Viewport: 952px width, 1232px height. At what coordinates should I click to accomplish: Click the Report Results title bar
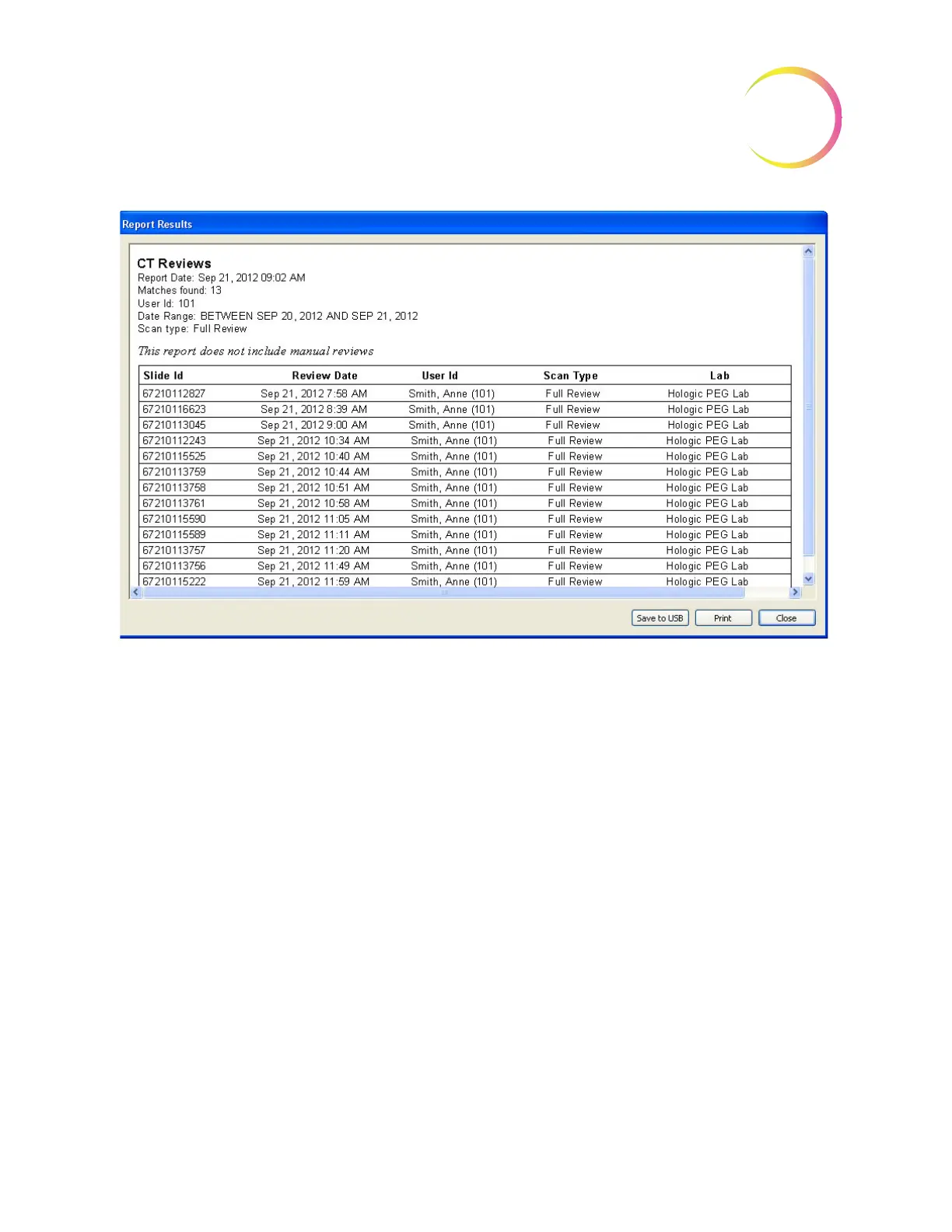tap(473, 224)
